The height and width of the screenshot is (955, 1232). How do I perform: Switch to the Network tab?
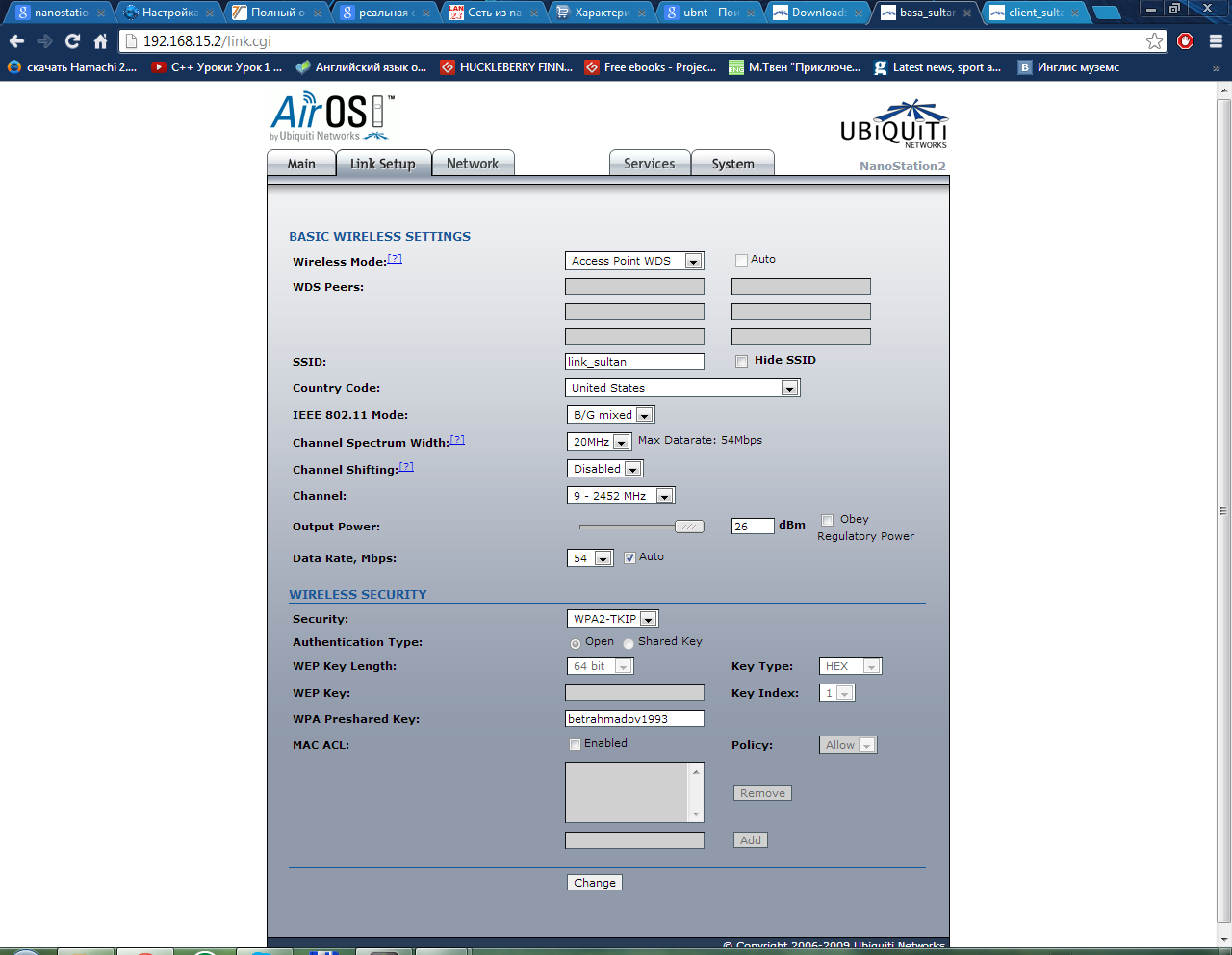tap(473, 164)
